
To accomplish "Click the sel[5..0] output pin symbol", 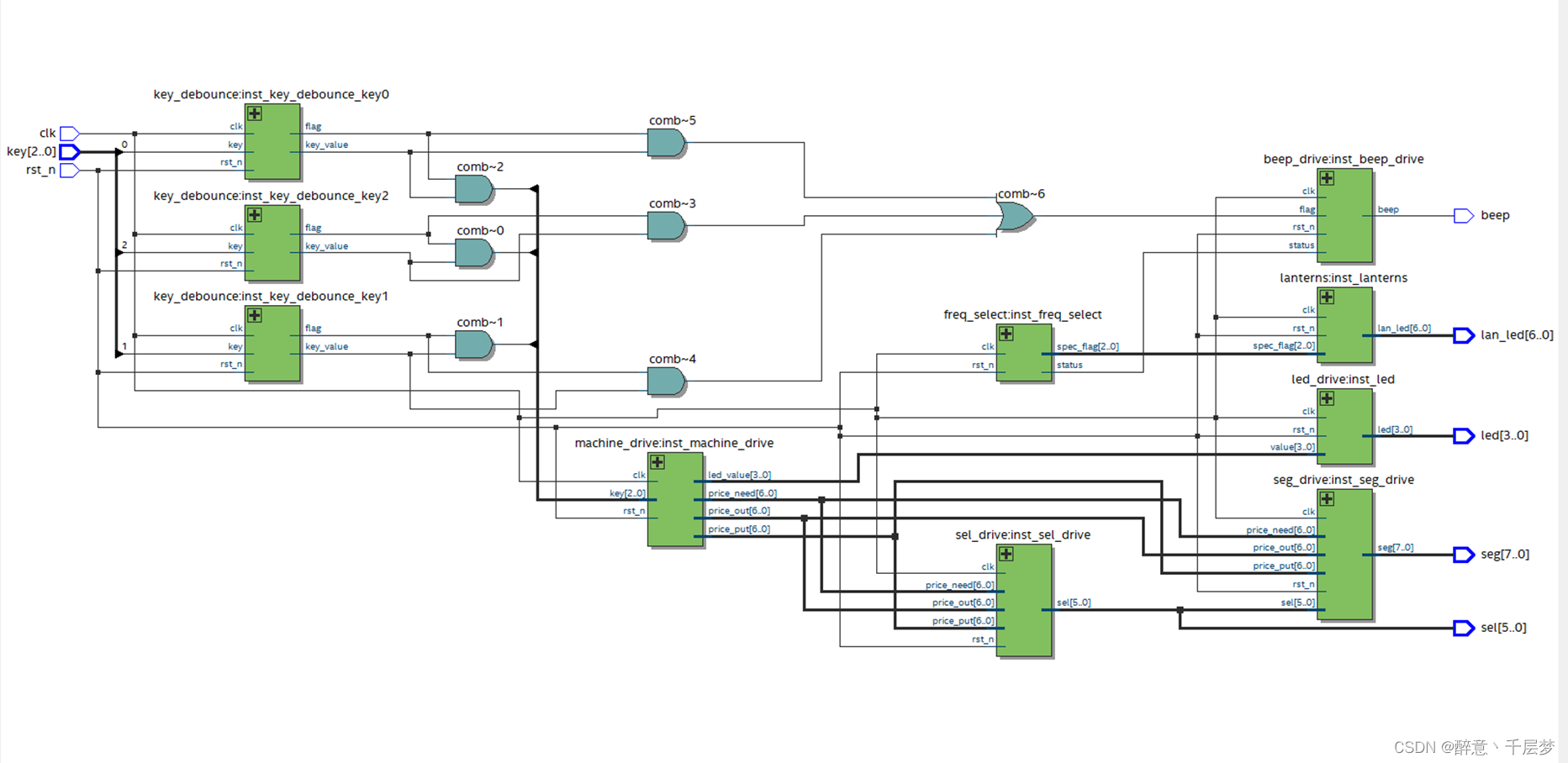I will pos(1464,628).
